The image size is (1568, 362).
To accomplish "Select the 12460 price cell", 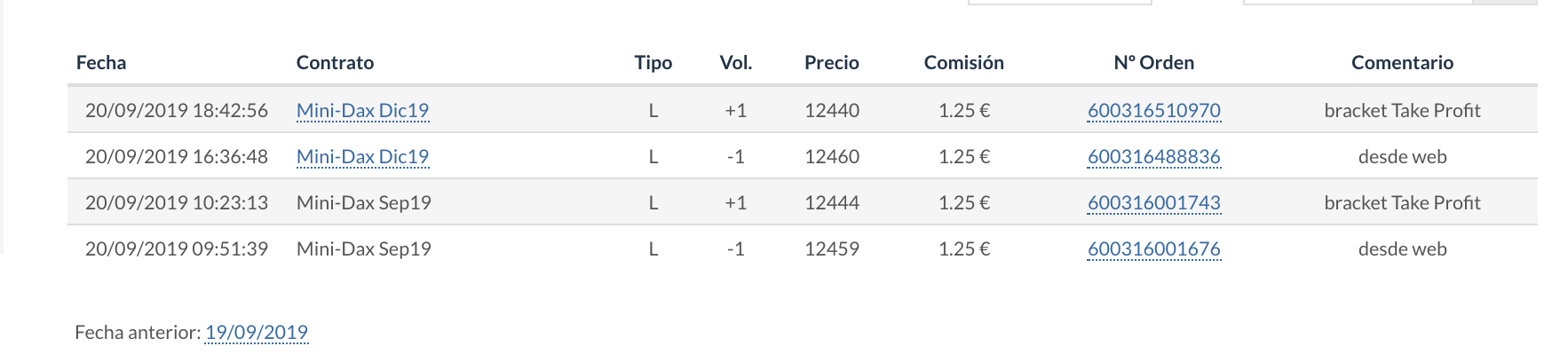I will (x=831, y=157).
